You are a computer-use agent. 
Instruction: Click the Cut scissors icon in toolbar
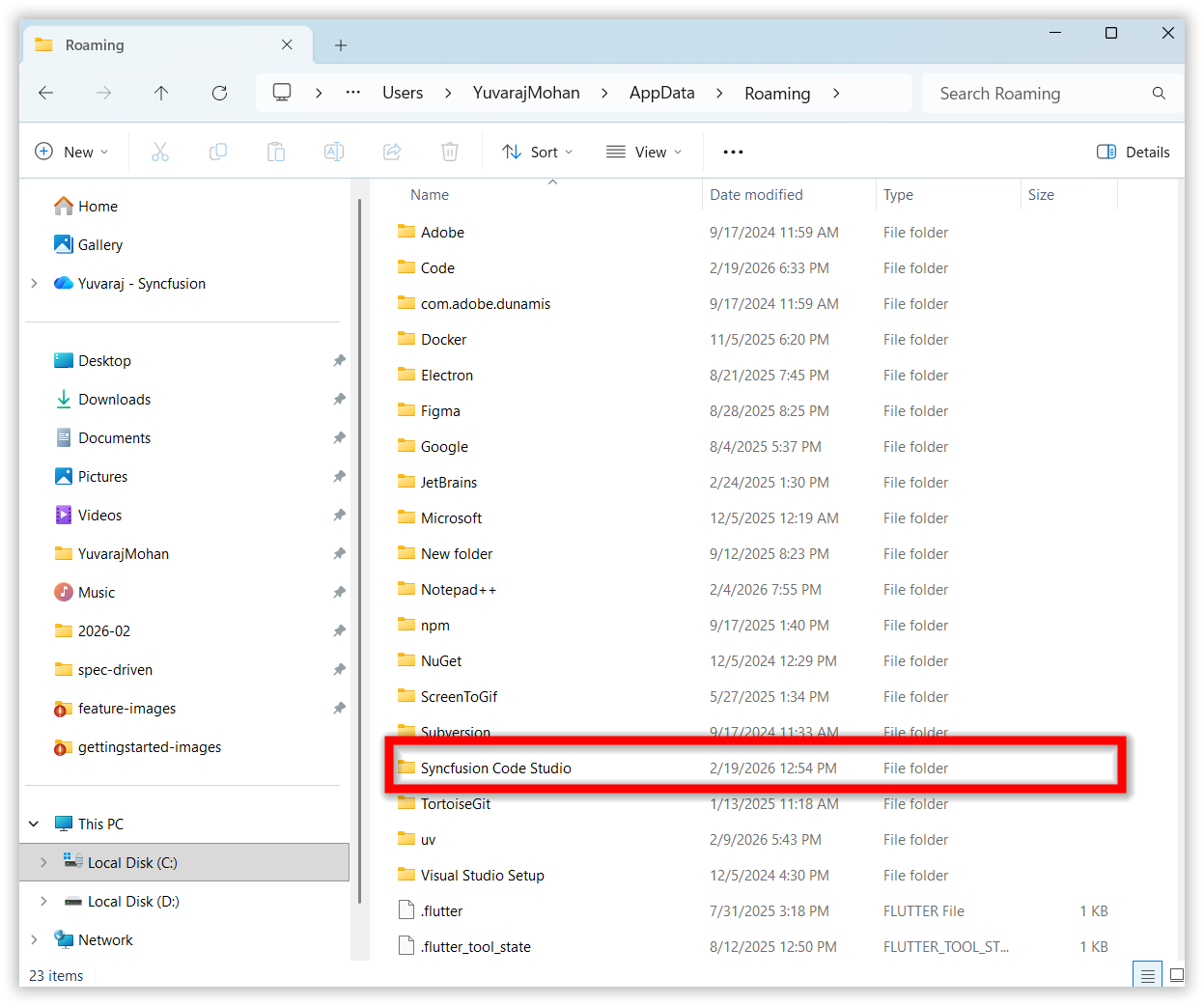pyautogui.click(x=160, y=152)
